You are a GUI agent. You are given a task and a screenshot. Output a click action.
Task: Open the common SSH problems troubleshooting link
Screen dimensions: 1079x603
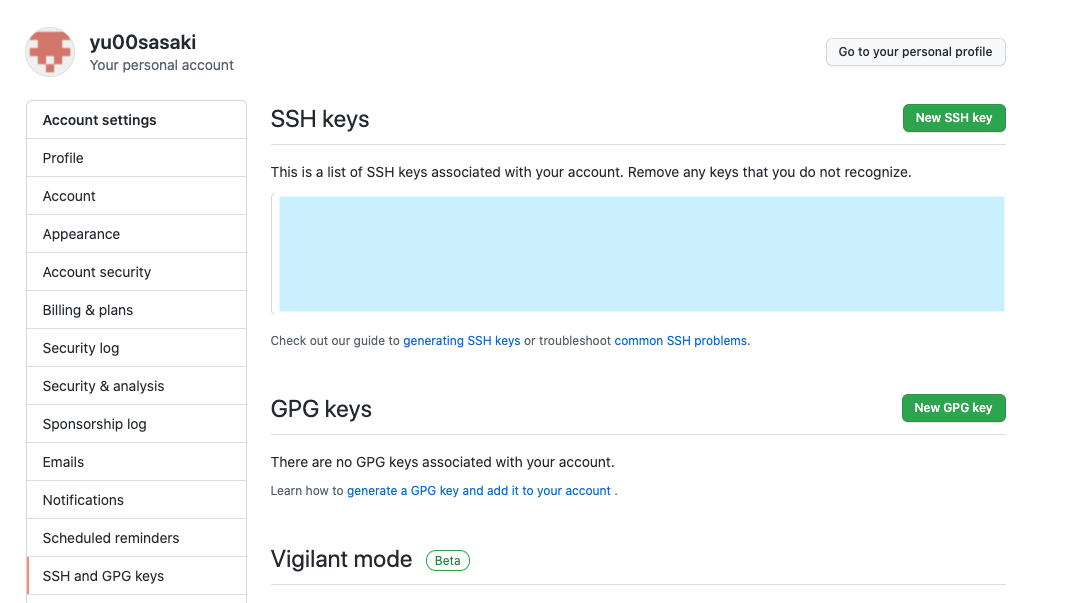pyautogui.click(x=681, y=340)
